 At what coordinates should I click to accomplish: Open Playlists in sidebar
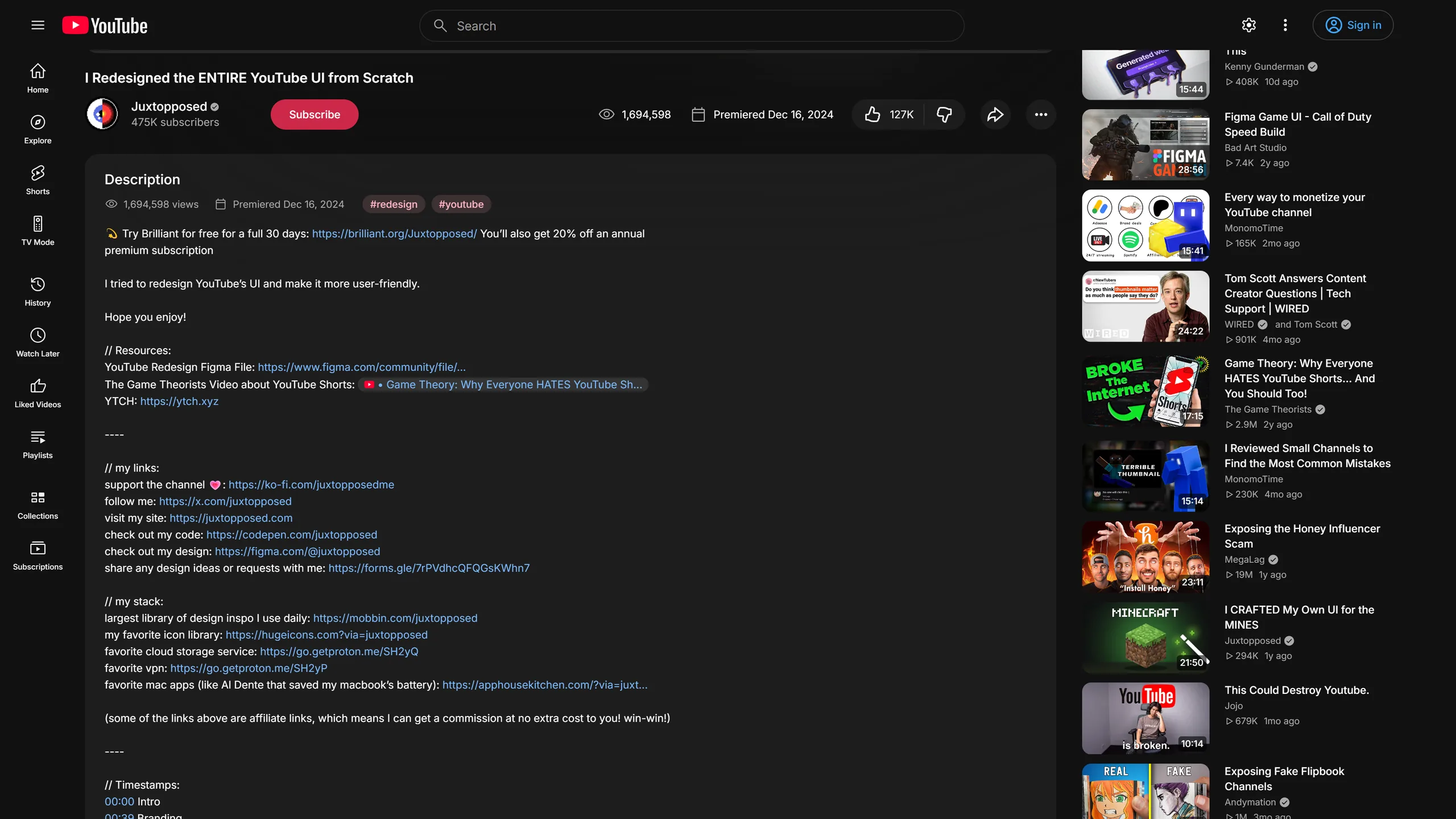38,444
